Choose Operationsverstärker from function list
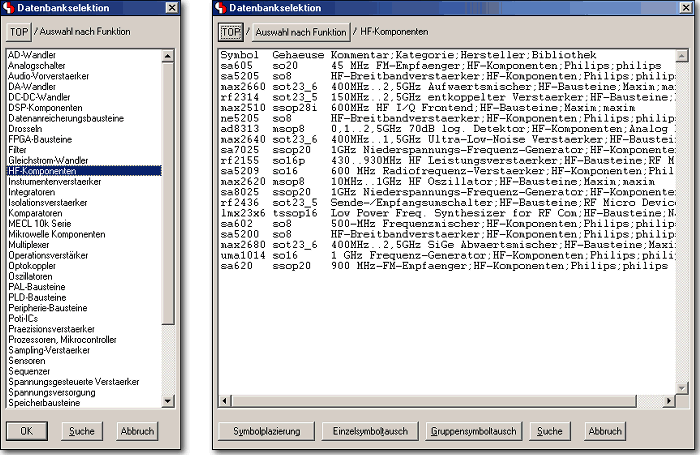 [x=50, y=254]
